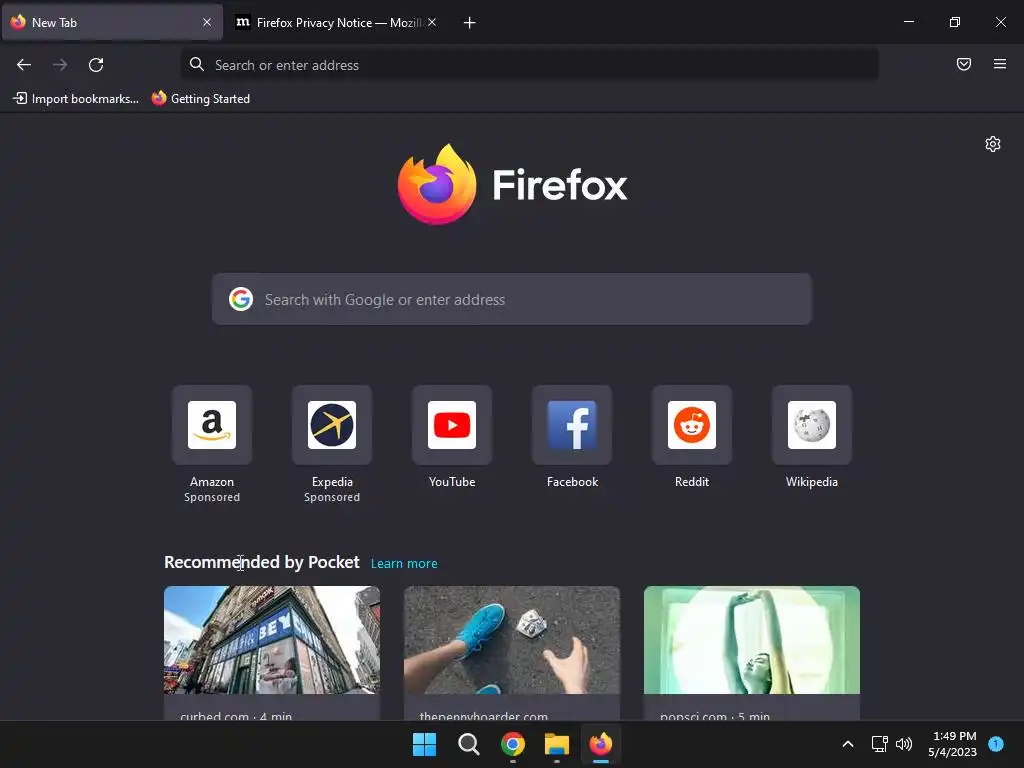Image resolution: width=1024 pixels, height=768 pixels.
Task: Open the popsci.com story thumbnail
Action: [752, 640]
